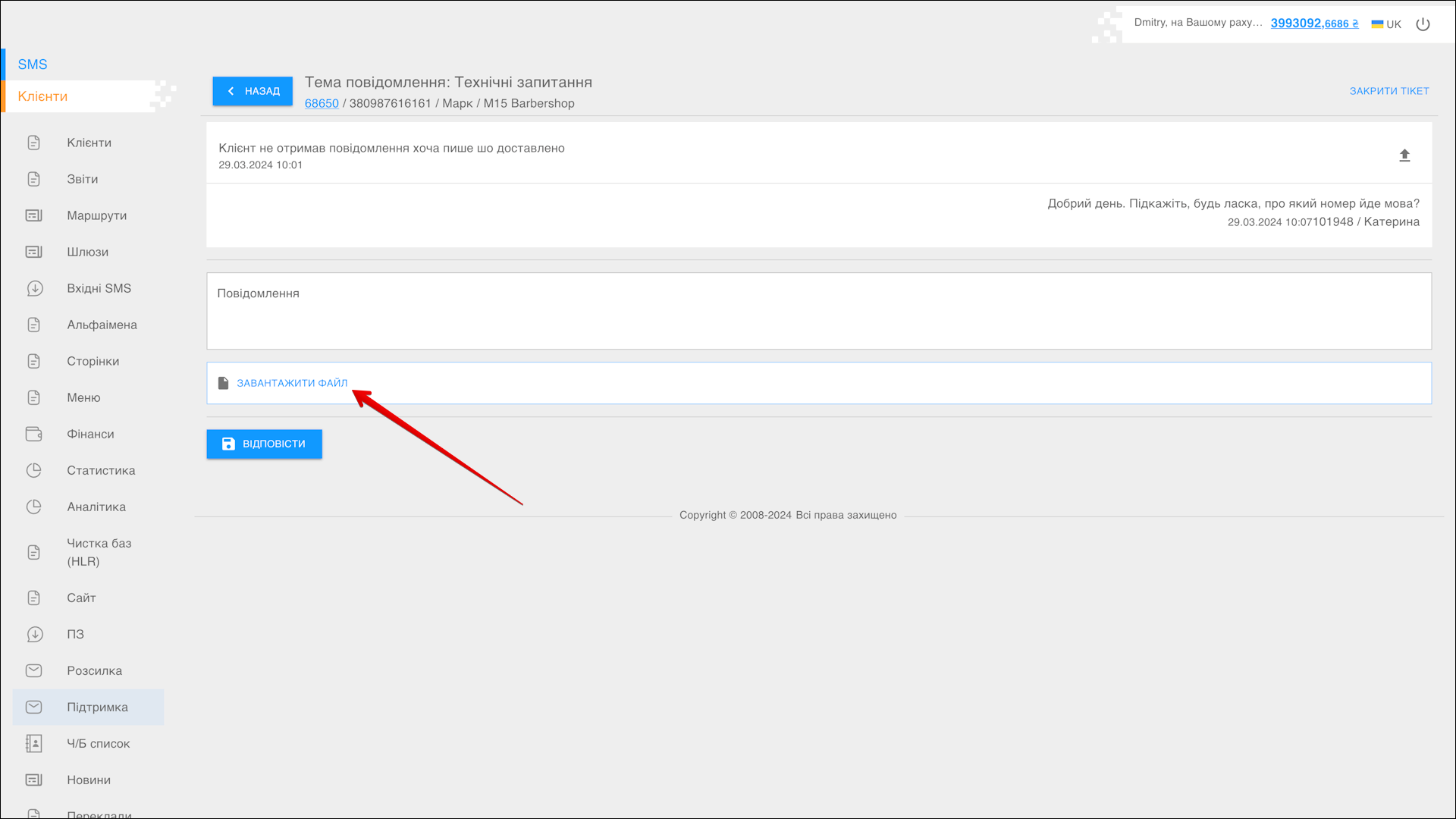
Task: Click the Ч/Б список contacts icon
Action: pyautogui.click(x=34, y=743)
